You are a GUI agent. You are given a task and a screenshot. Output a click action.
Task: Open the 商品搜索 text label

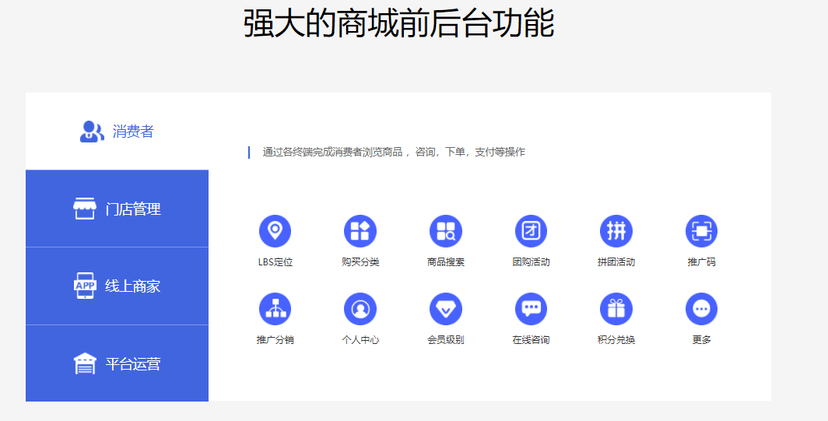[446, 262]
